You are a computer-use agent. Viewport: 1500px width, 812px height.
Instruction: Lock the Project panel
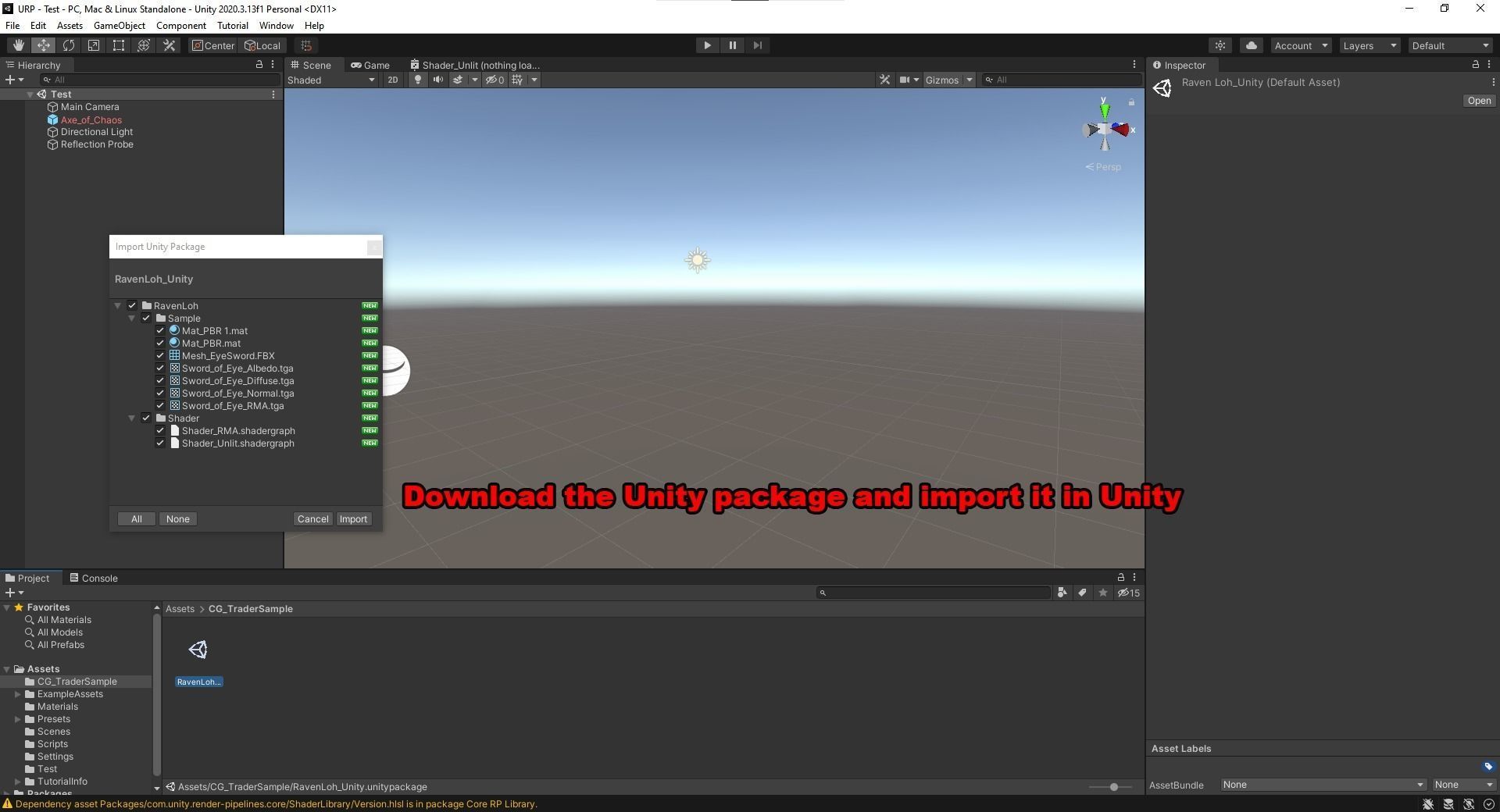pyautogui.click(x=1120, y=578)
